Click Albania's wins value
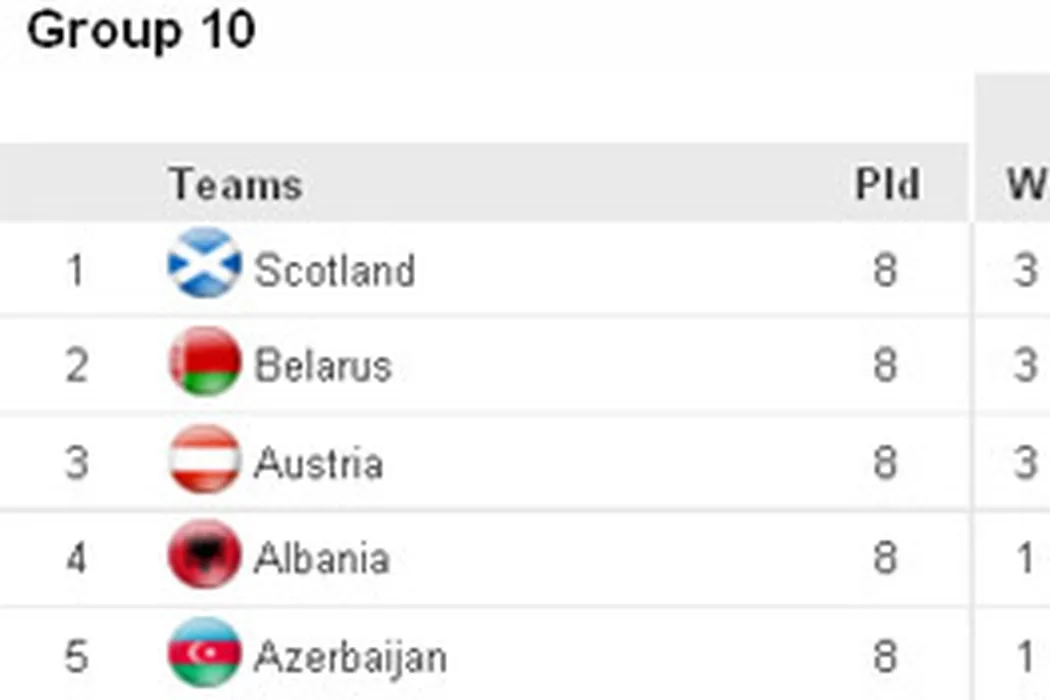 (1025, 558)
